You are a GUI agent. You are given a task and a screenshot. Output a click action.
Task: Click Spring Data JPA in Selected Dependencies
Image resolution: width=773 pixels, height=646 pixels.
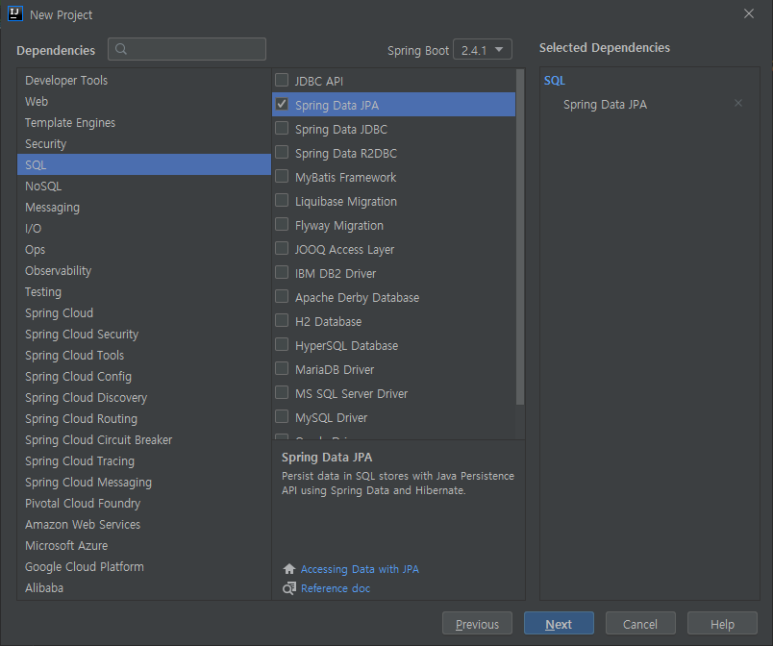(605, 105)
